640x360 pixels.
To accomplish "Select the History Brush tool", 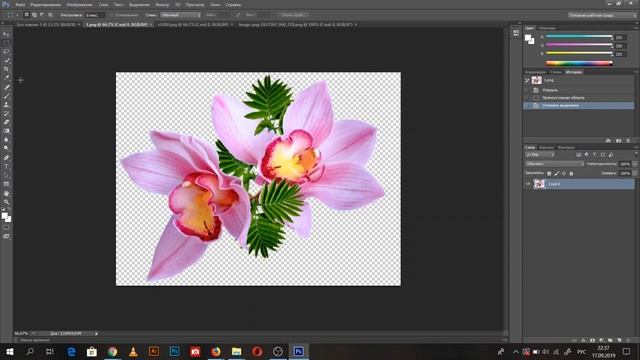I will point(6,113).
